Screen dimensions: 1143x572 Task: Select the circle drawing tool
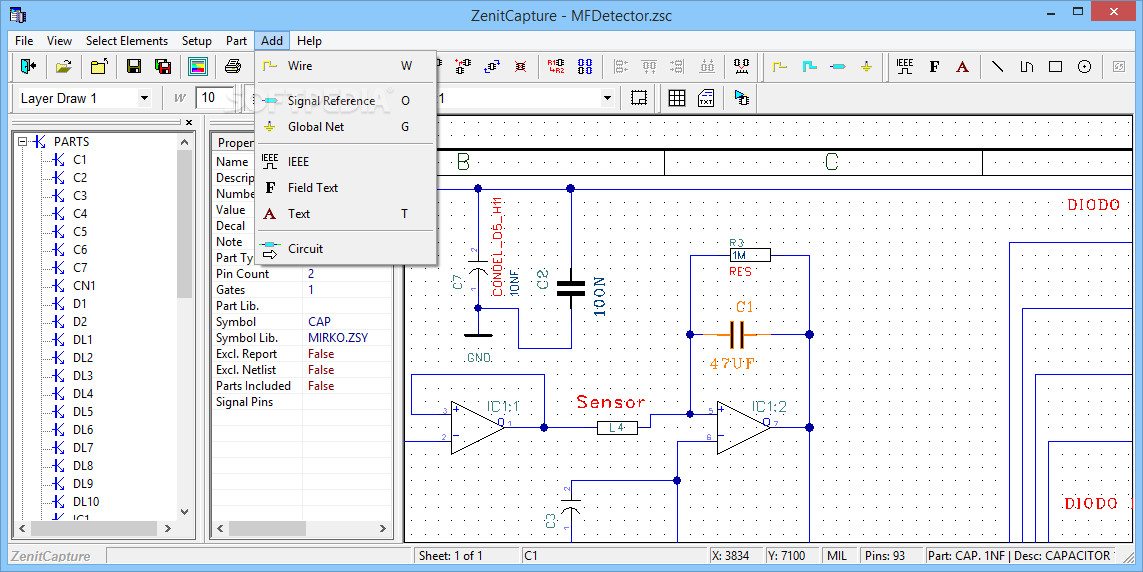[1085, 67]
